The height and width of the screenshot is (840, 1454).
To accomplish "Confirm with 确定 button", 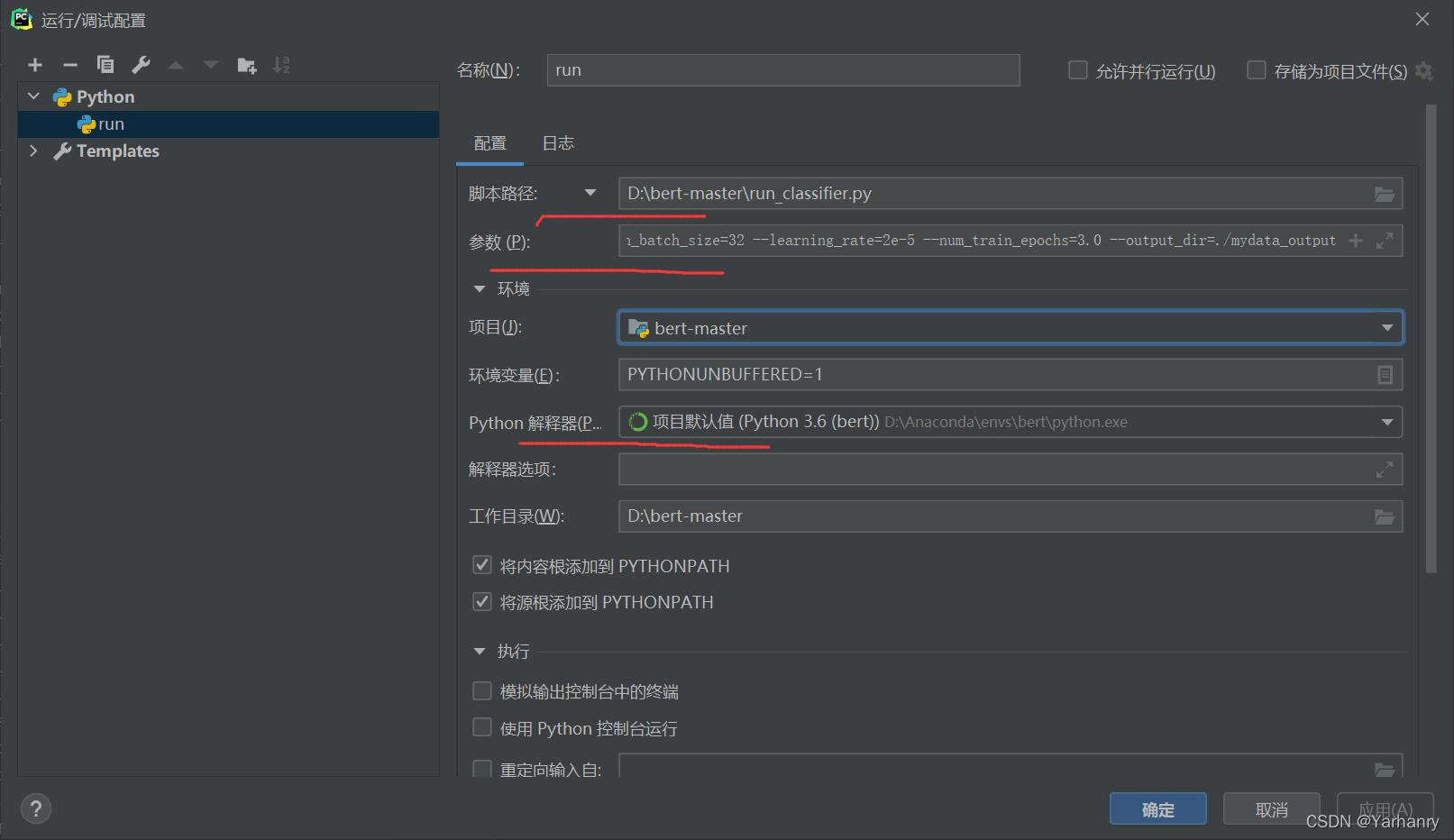I will click(1158, 809).
